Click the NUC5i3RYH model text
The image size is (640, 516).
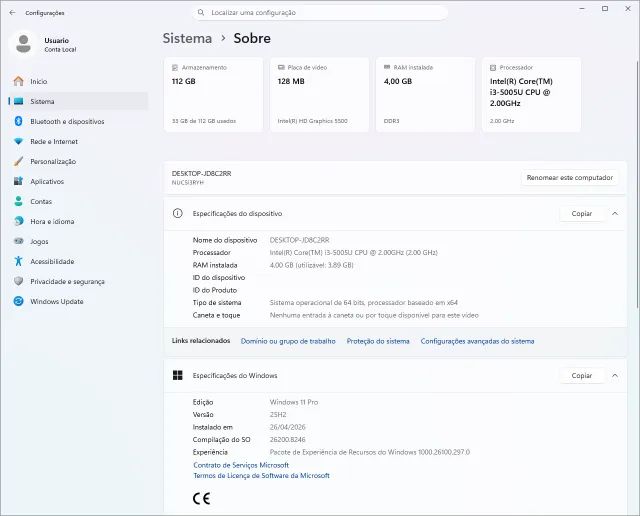click(x=187, y=182)
